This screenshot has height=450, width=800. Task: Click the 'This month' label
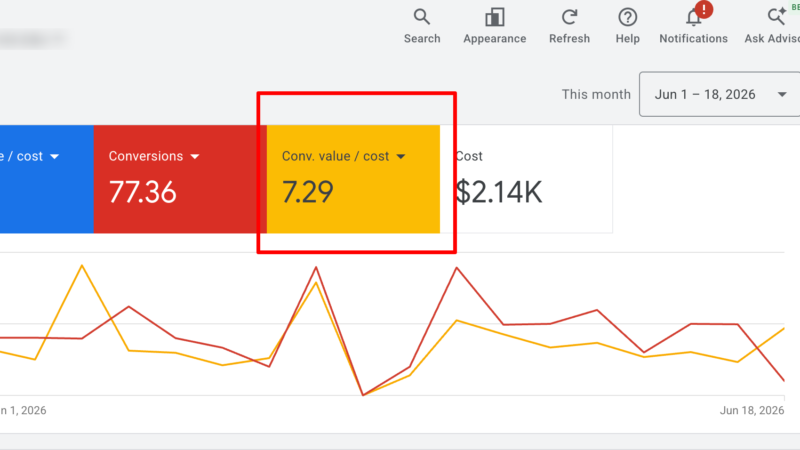(596, 94)
